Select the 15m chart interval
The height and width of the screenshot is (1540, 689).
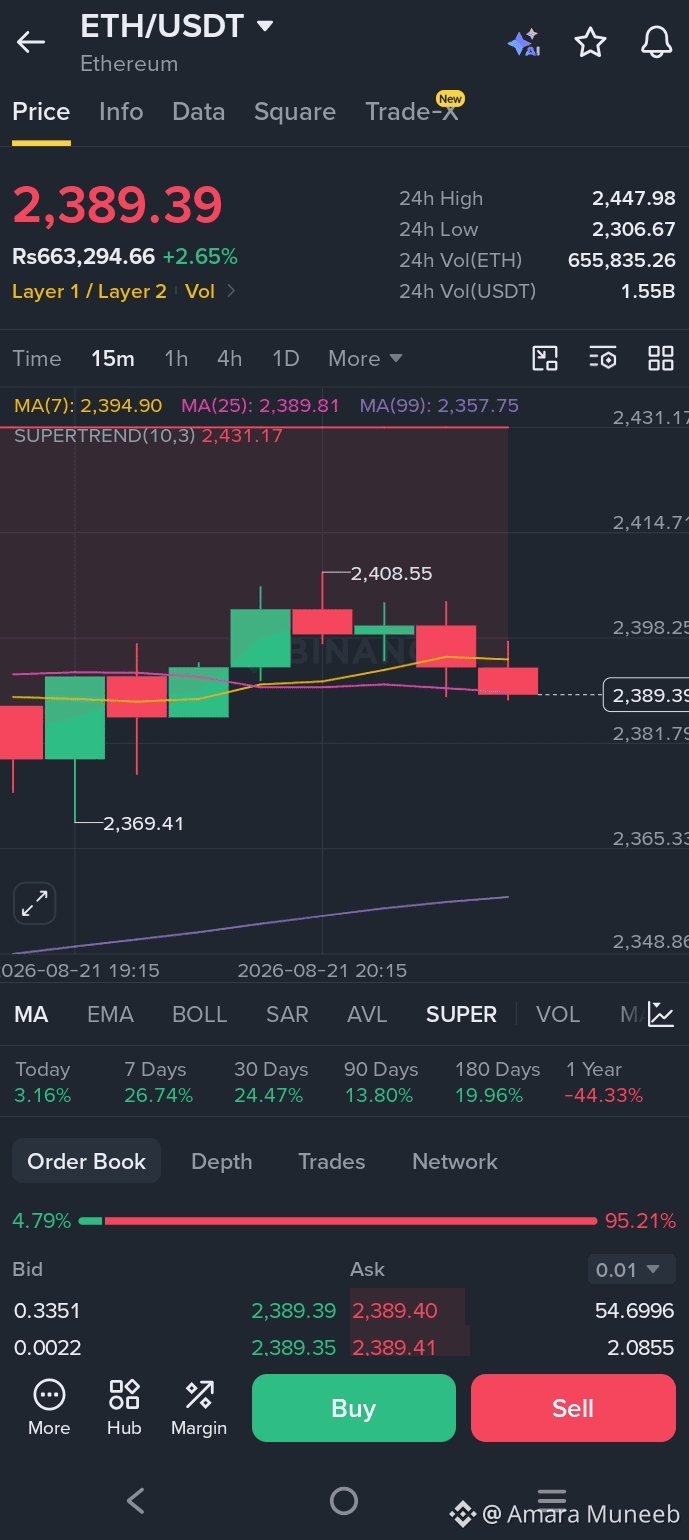point(113,358)
